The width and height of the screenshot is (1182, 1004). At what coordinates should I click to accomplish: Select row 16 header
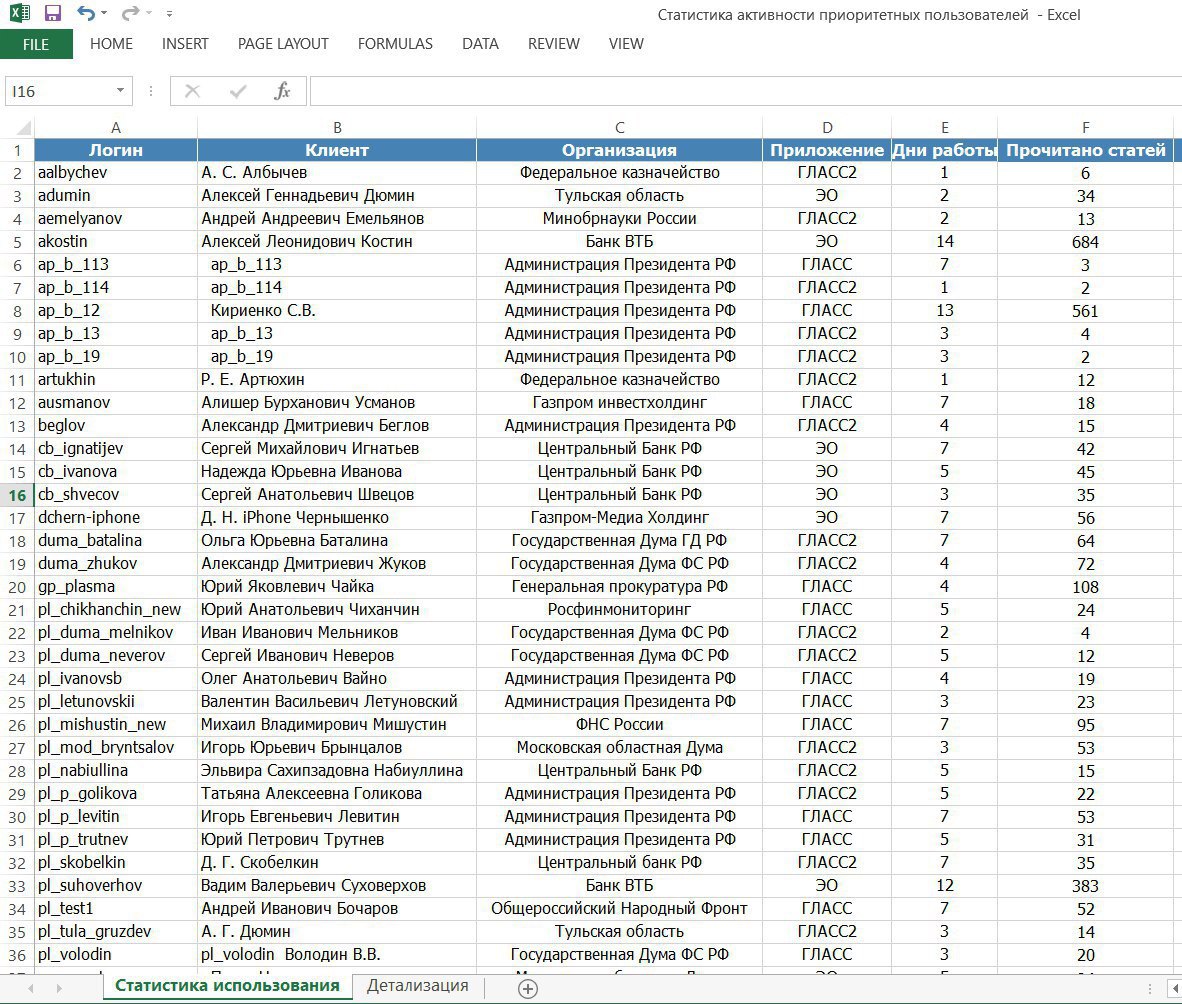click(x=17, y=495)
